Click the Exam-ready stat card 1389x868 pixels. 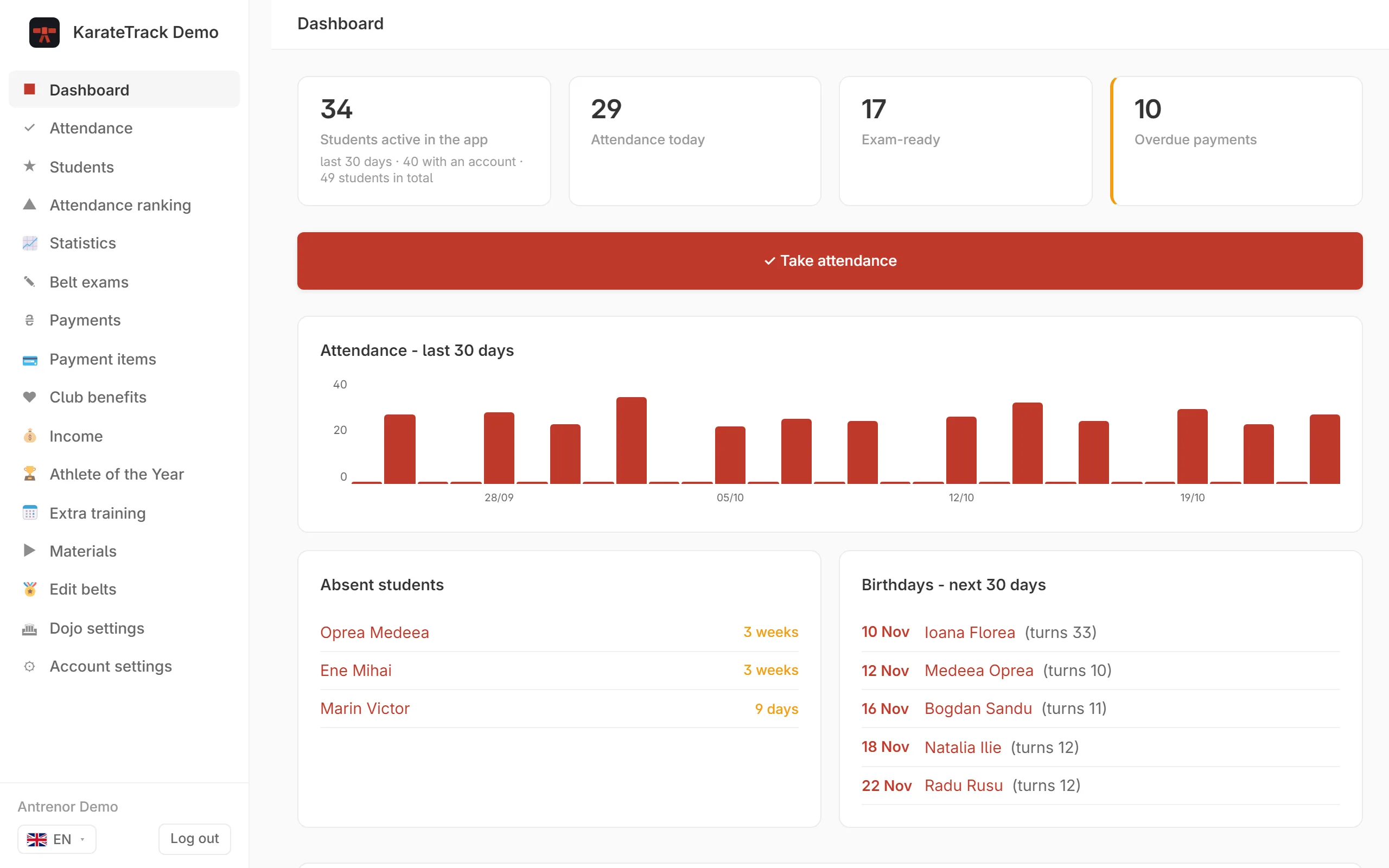pos(965,141)
